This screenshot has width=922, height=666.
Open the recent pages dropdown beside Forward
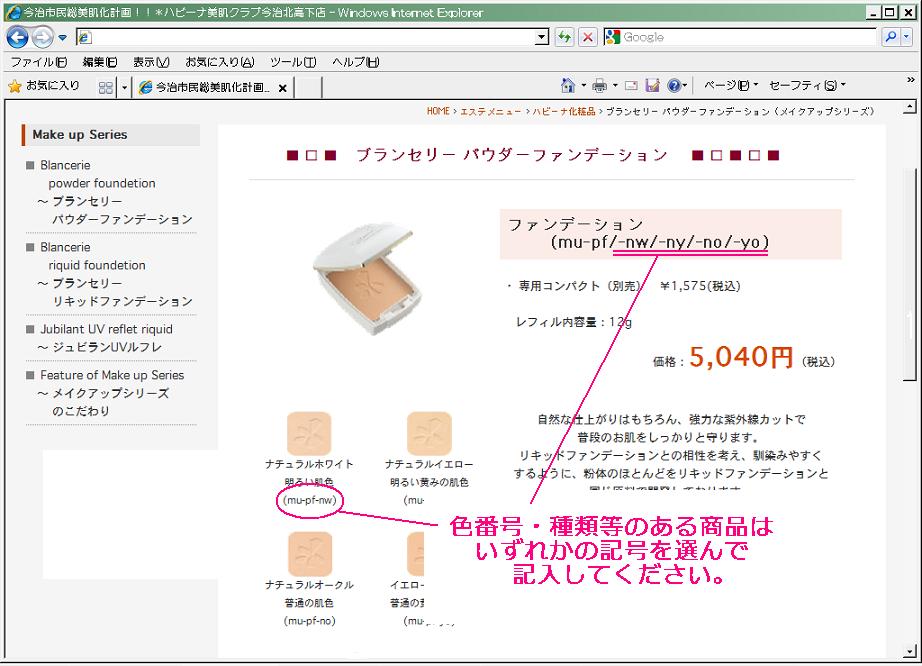pos(62,38)
